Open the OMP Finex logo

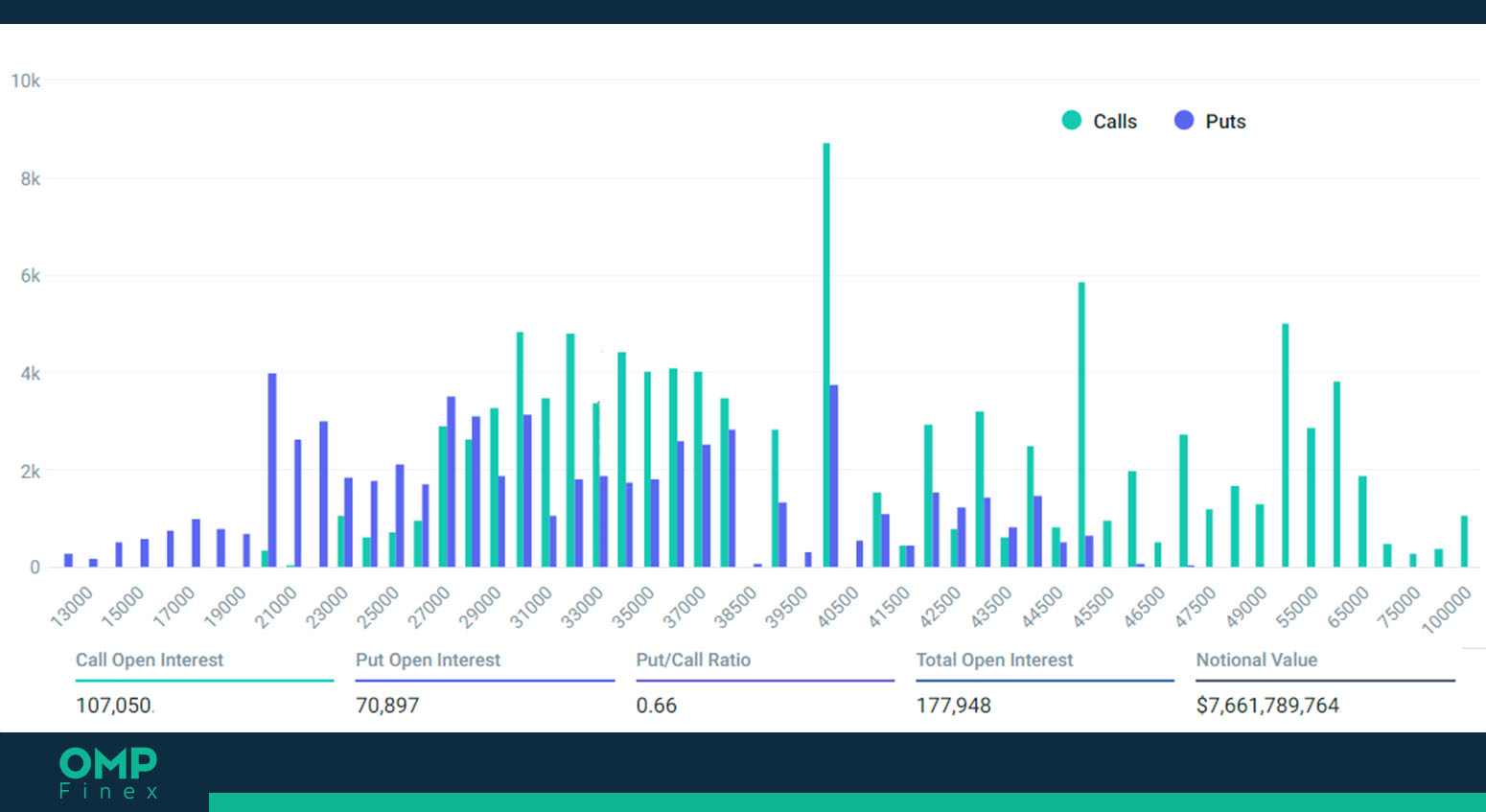click(x=108, y=773)
